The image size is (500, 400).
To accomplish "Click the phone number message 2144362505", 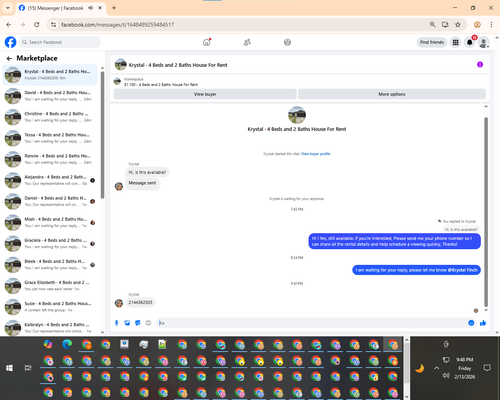I will (140, 302).
